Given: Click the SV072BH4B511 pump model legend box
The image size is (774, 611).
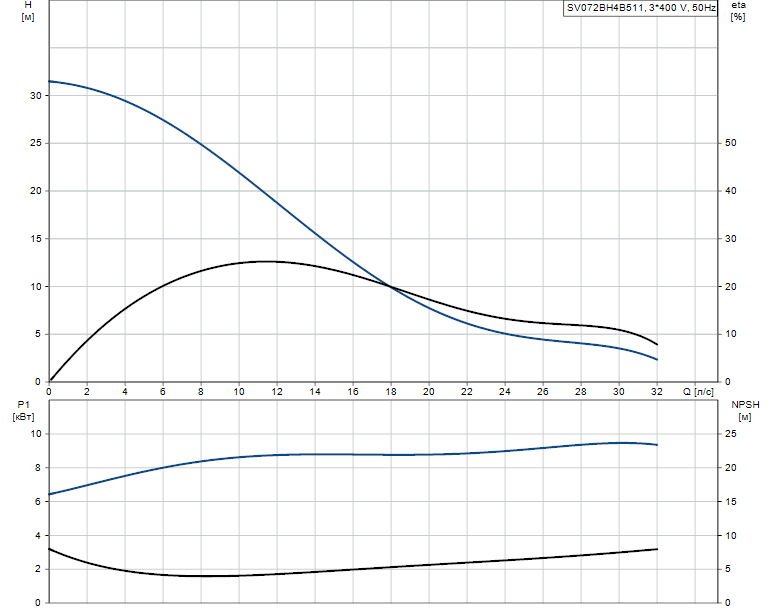Looking at the screenshot, I should 640,8.
